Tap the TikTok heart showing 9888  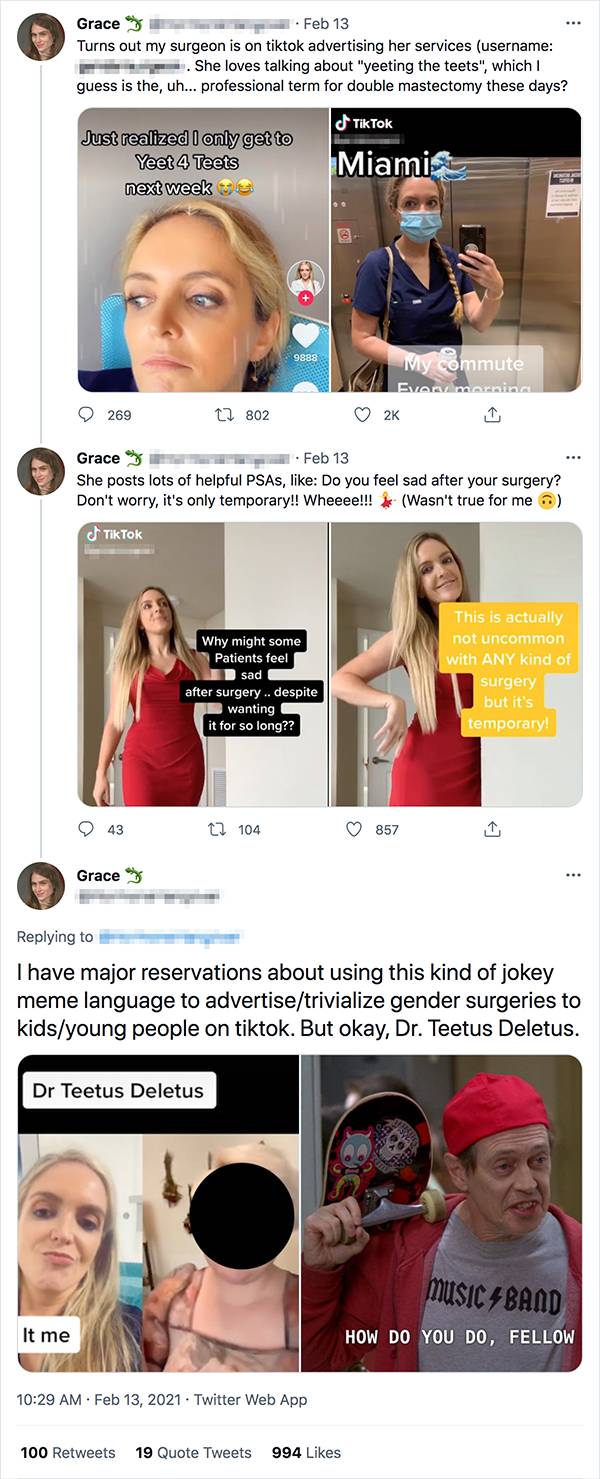(305, 335)
